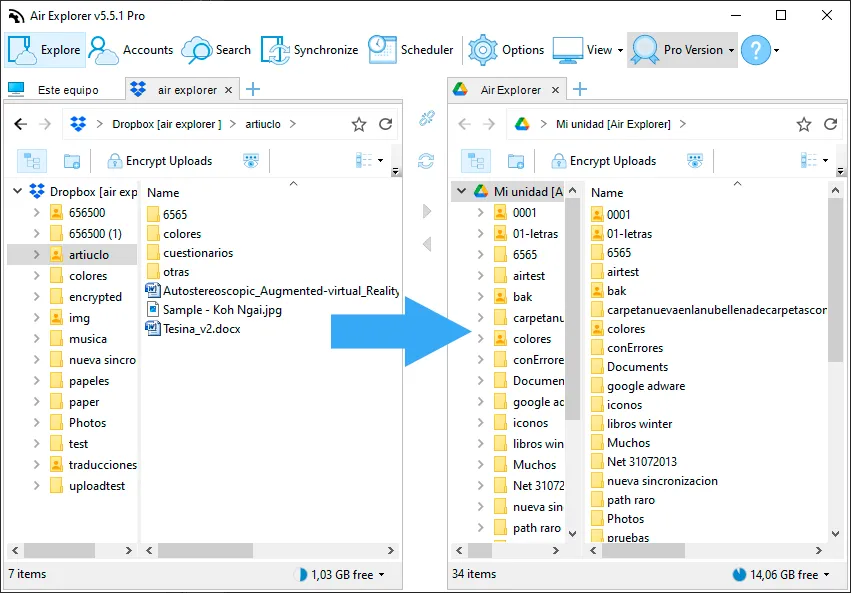Viewport: 851px width, 593px height.
Task: Open the Scheduler
Action: pos(410,50)
